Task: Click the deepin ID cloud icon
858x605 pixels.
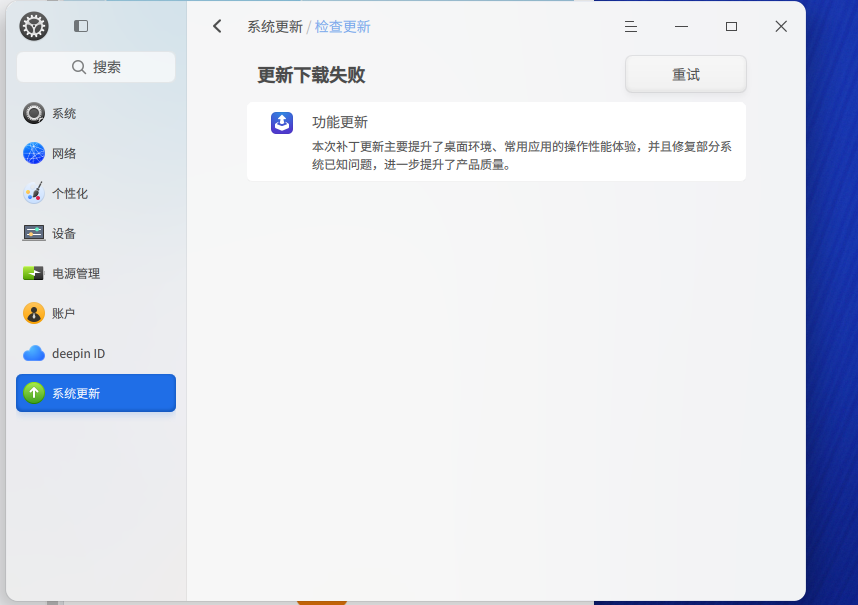Action: point(34,353)
